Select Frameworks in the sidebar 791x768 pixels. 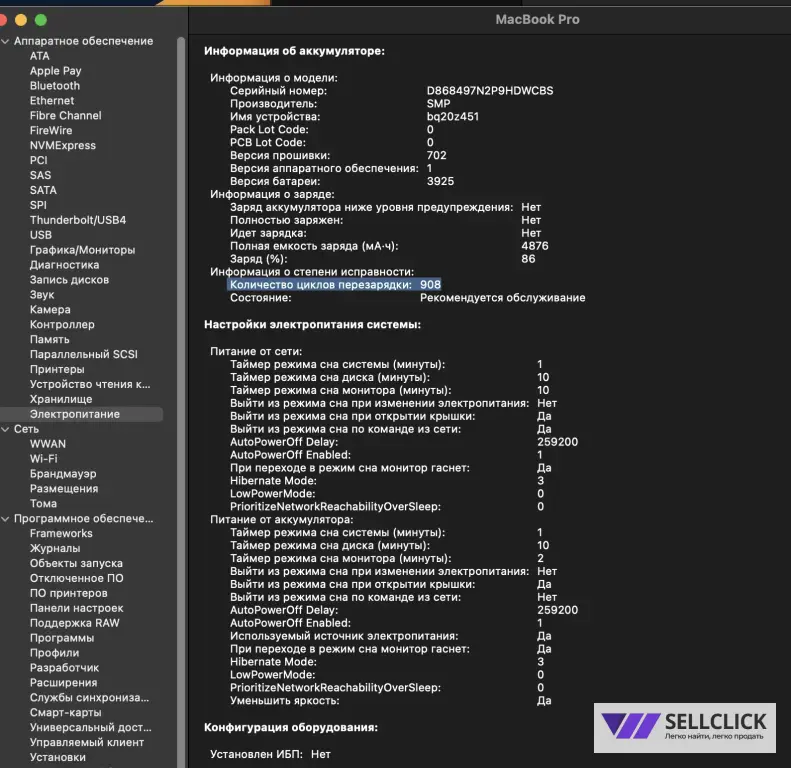pos(61,533)
